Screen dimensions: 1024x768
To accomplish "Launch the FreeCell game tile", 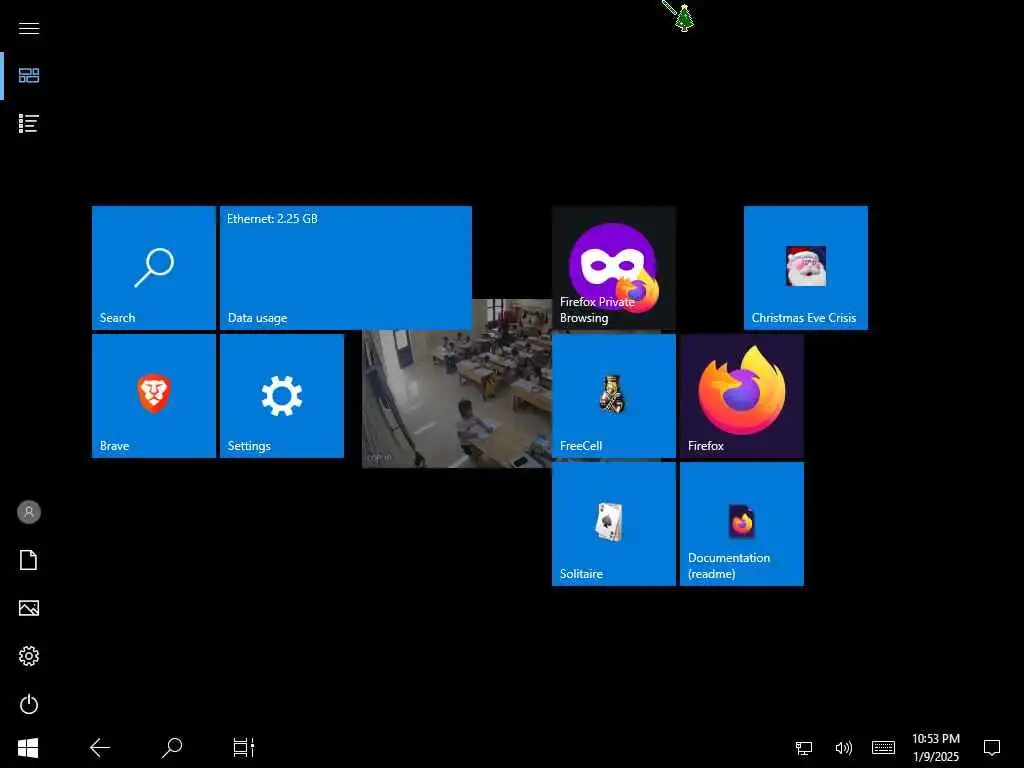I will pos(614,396).
